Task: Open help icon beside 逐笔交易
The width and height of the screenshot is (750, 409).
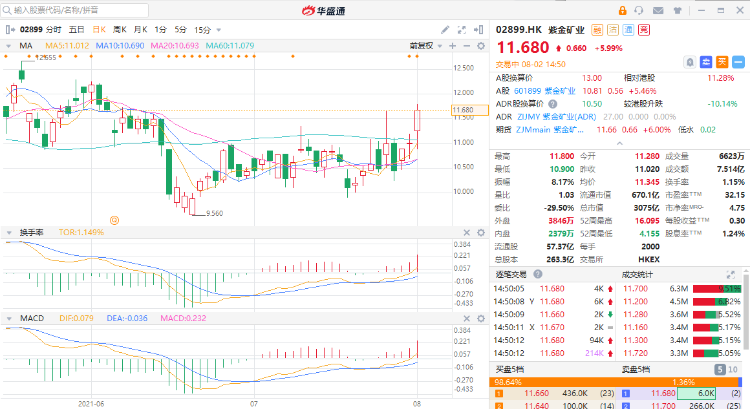Action: coord(538,274)
